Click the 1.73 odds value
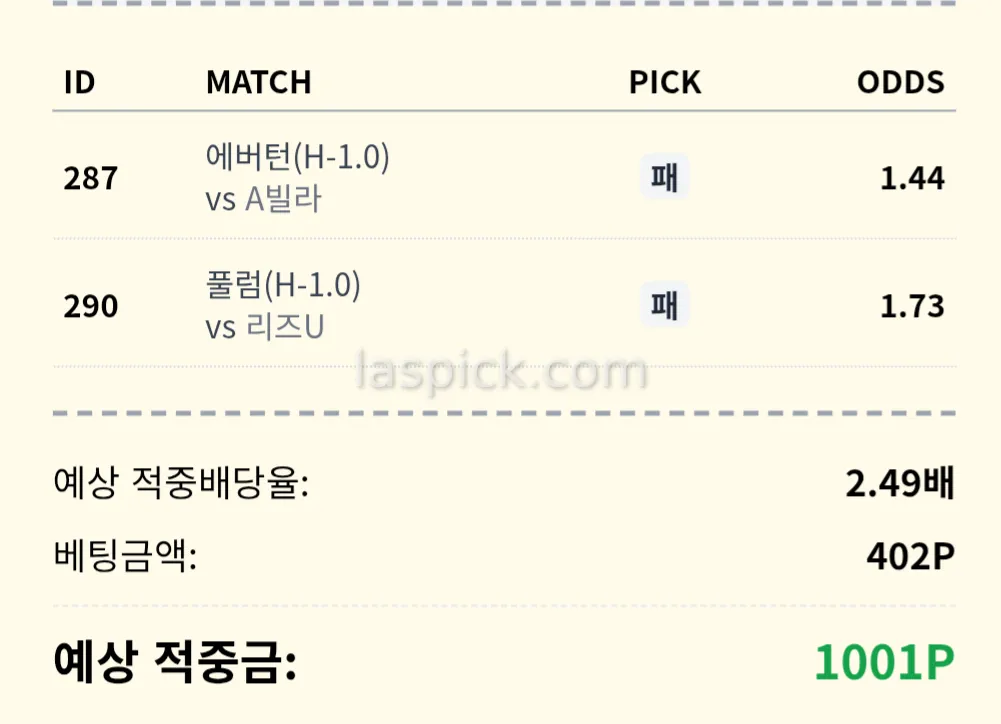1001x724 pixels. coord(912,306)
